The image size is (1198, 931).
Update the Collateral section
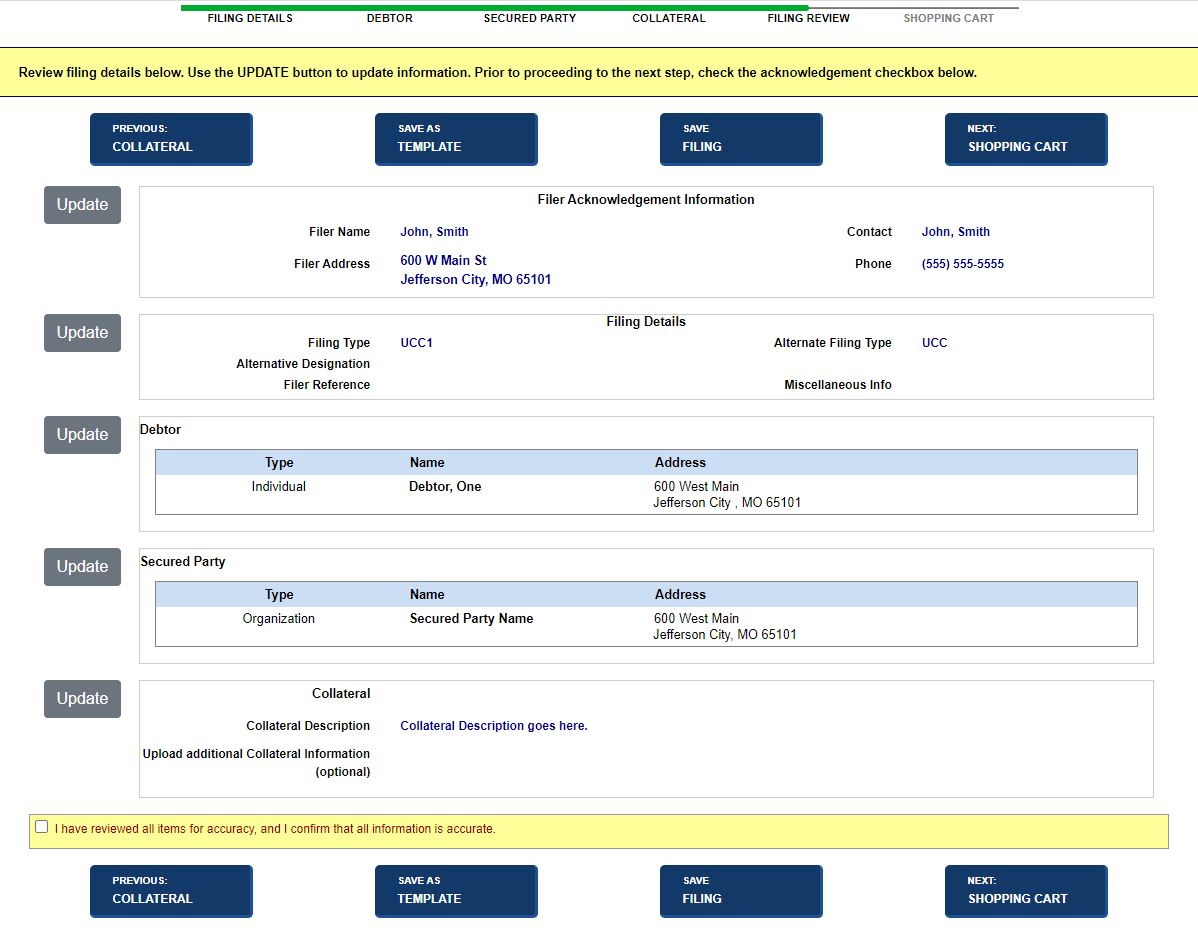pos(83,699)
